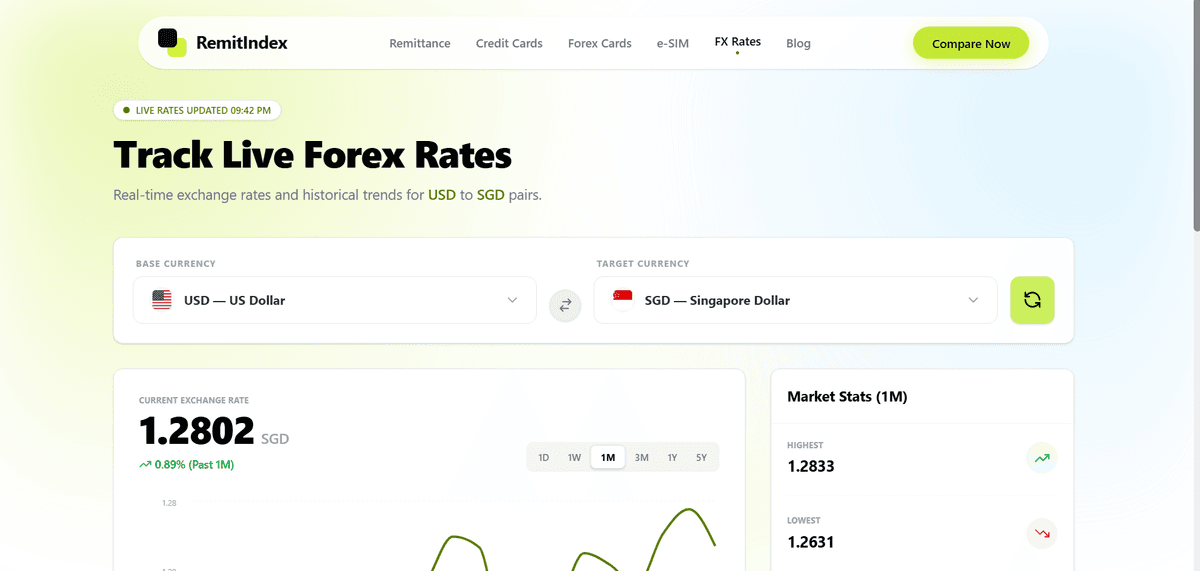The image size is (1200, 571).
Task: Click USD in the subtitle text
Action: [442, 195]
